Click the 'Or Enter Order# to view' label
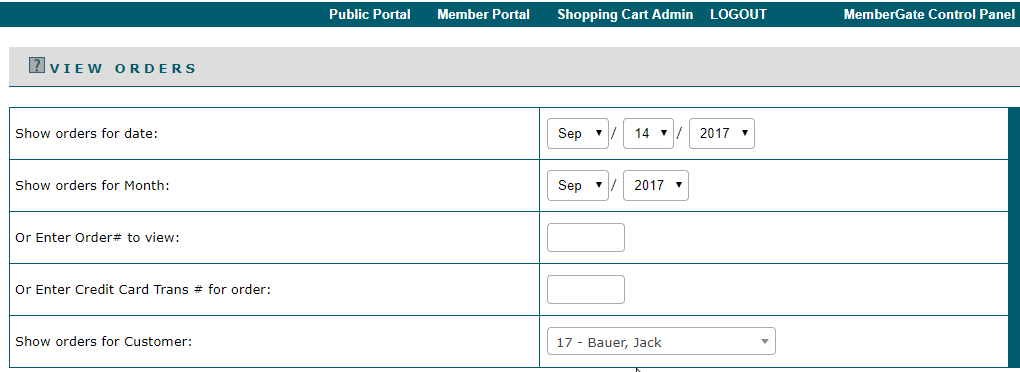The width and height of the screenshot is (1020, 372). pyautogui.click(x=98, y=237)
